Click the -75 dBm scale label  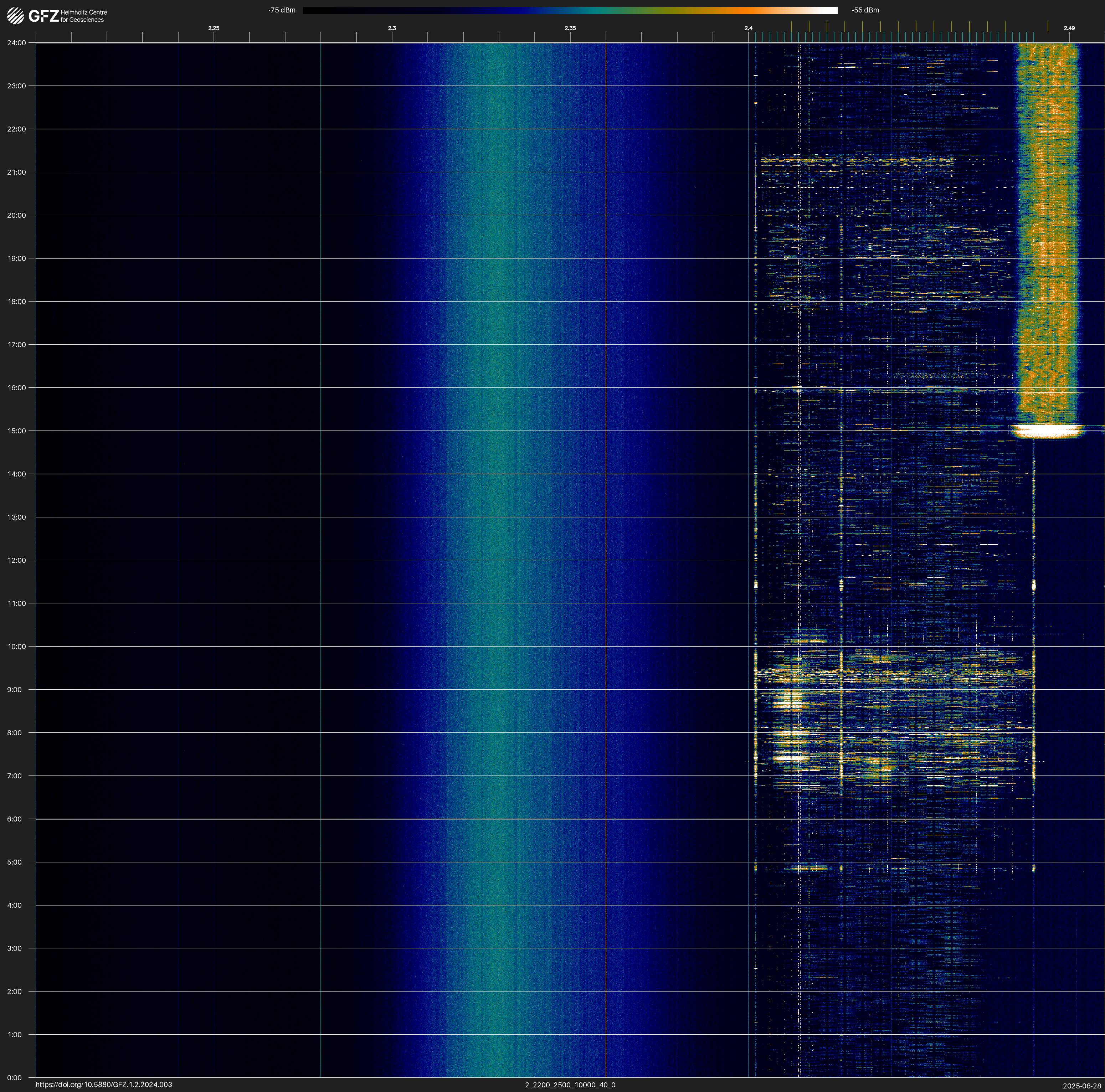[x=282, y=10]
